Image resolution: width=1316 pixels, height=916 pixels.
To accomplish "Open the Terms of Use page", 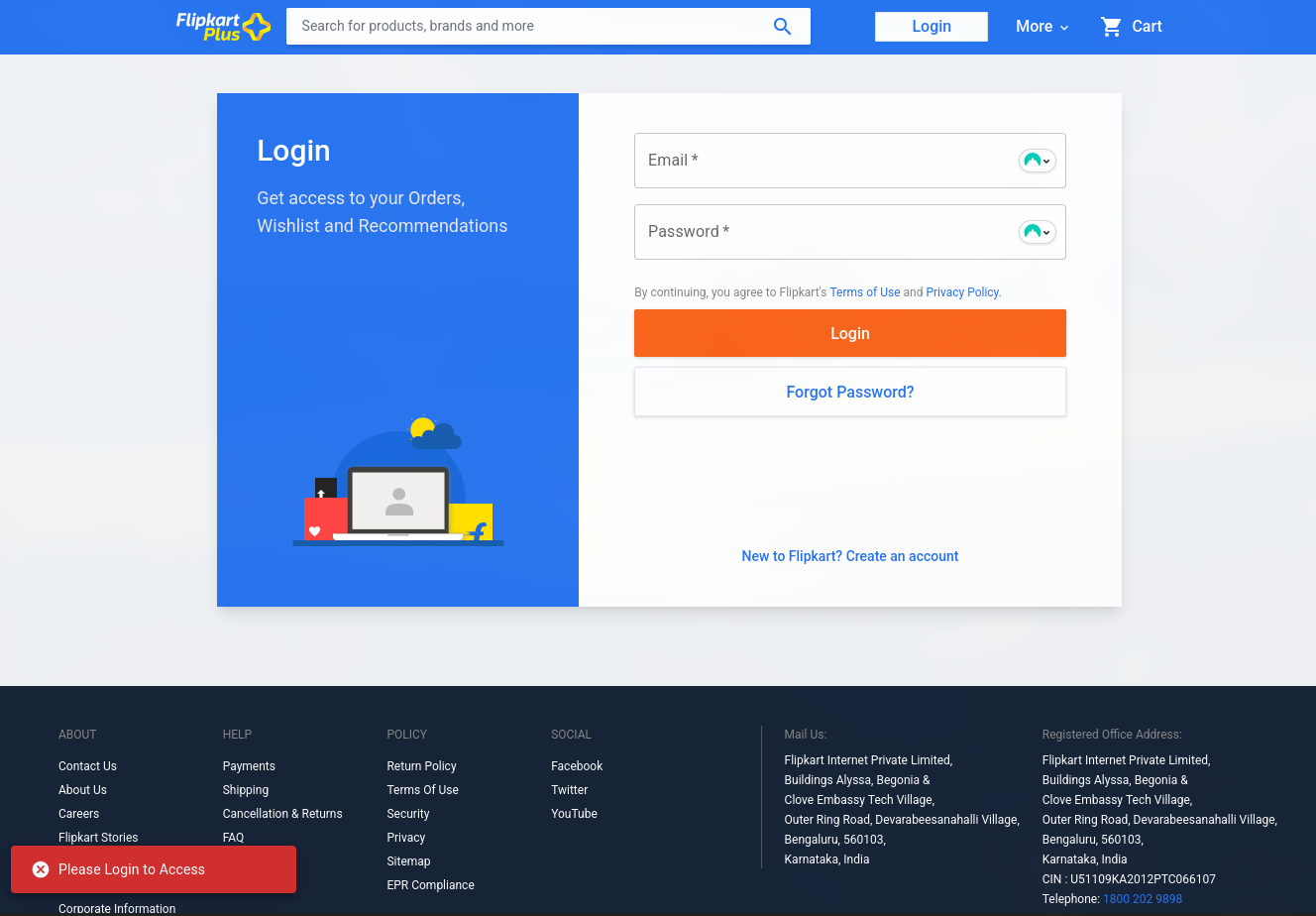I will click(x=864, y=291).
